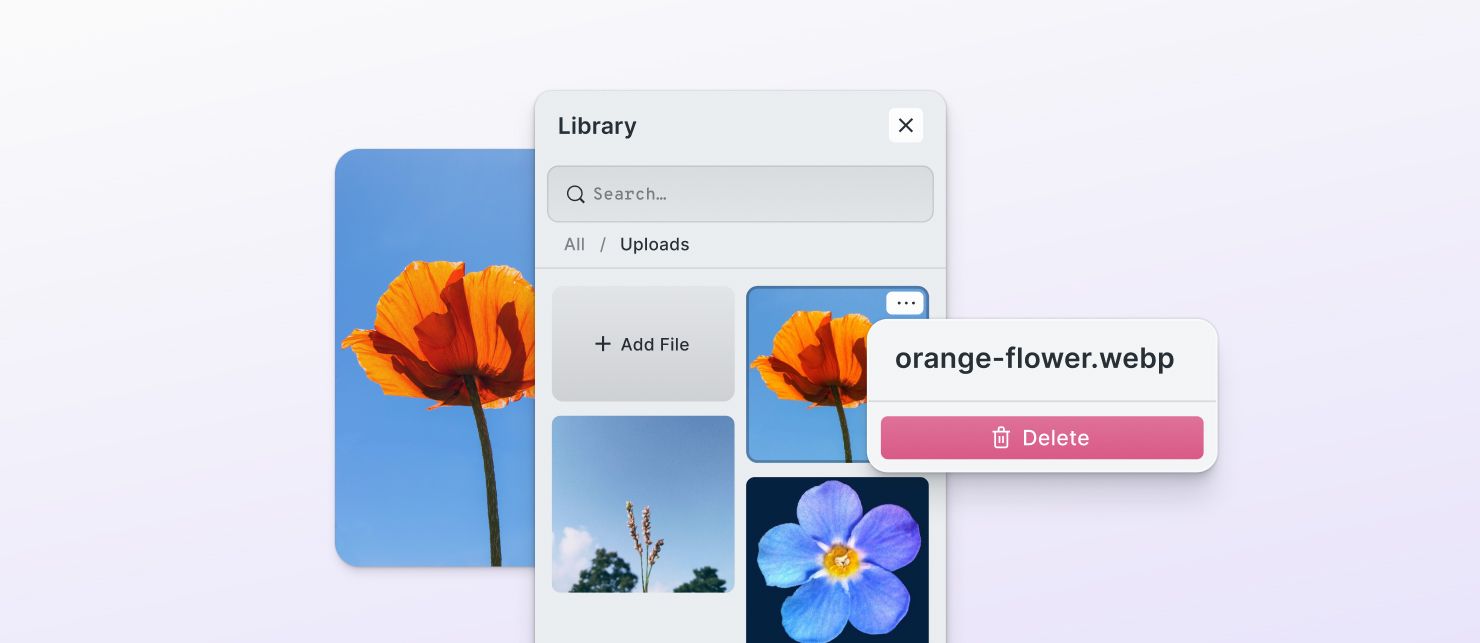This screenshot has width=1480, height=643.
Task: Click the Add File button
Action: pos(643,344)
